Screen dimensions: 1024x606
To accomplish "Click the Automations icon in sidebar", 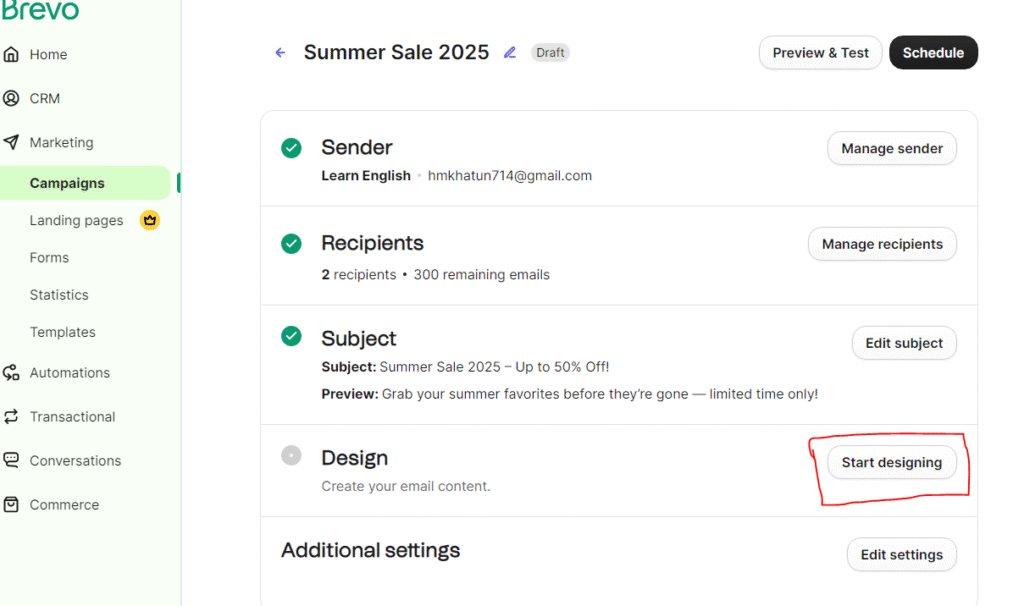I will click(11, 373).
